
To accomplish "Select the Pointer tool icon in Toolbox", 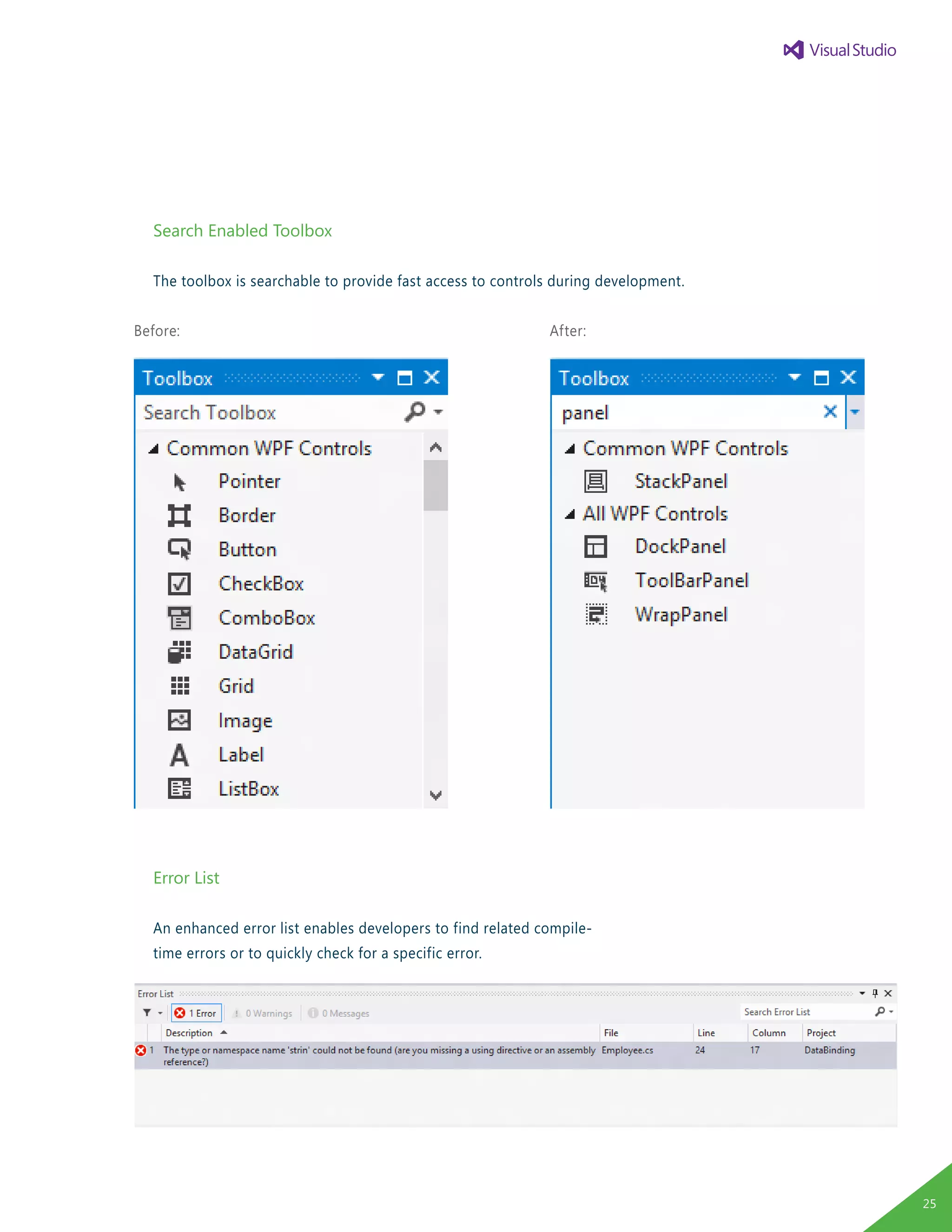I will pyautogui.click(x=179, y=482).
